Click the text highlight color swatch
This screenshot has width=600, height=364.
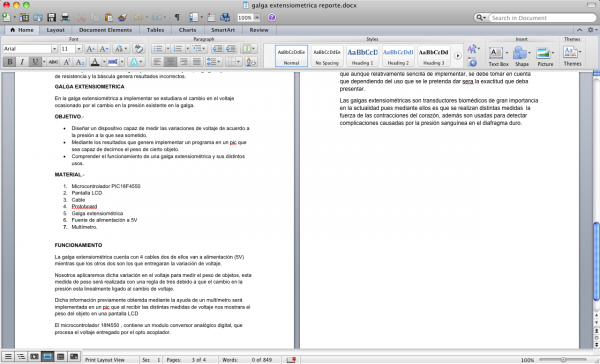click(x=112, y=62)
